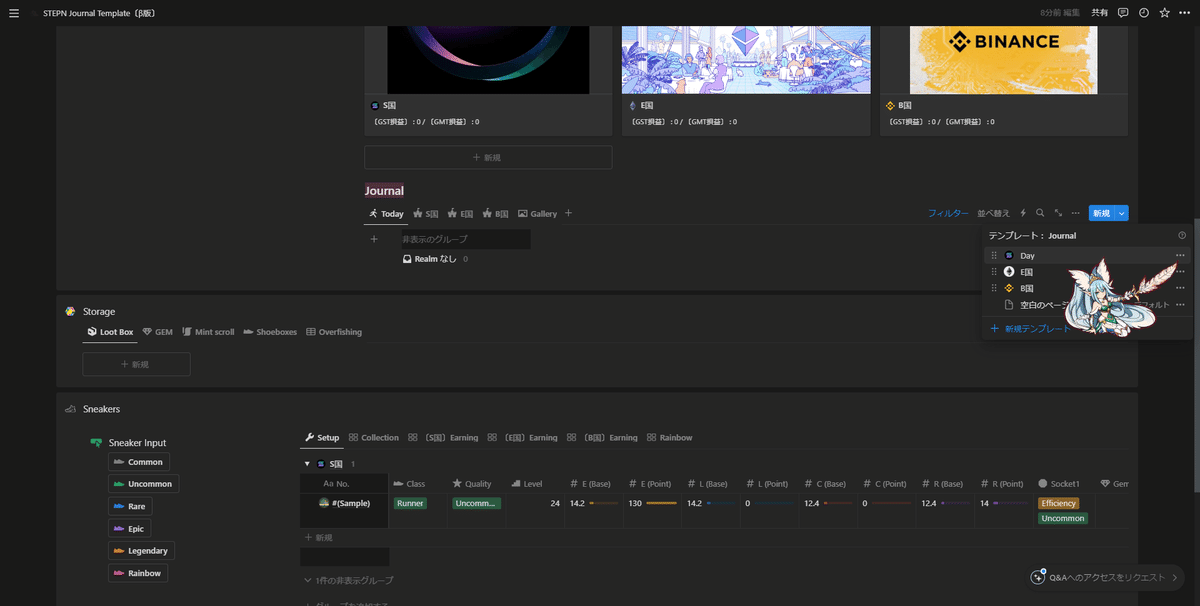Choose the Day template entry
The width and height of the screenshot is (1200, 606).
1086,256
